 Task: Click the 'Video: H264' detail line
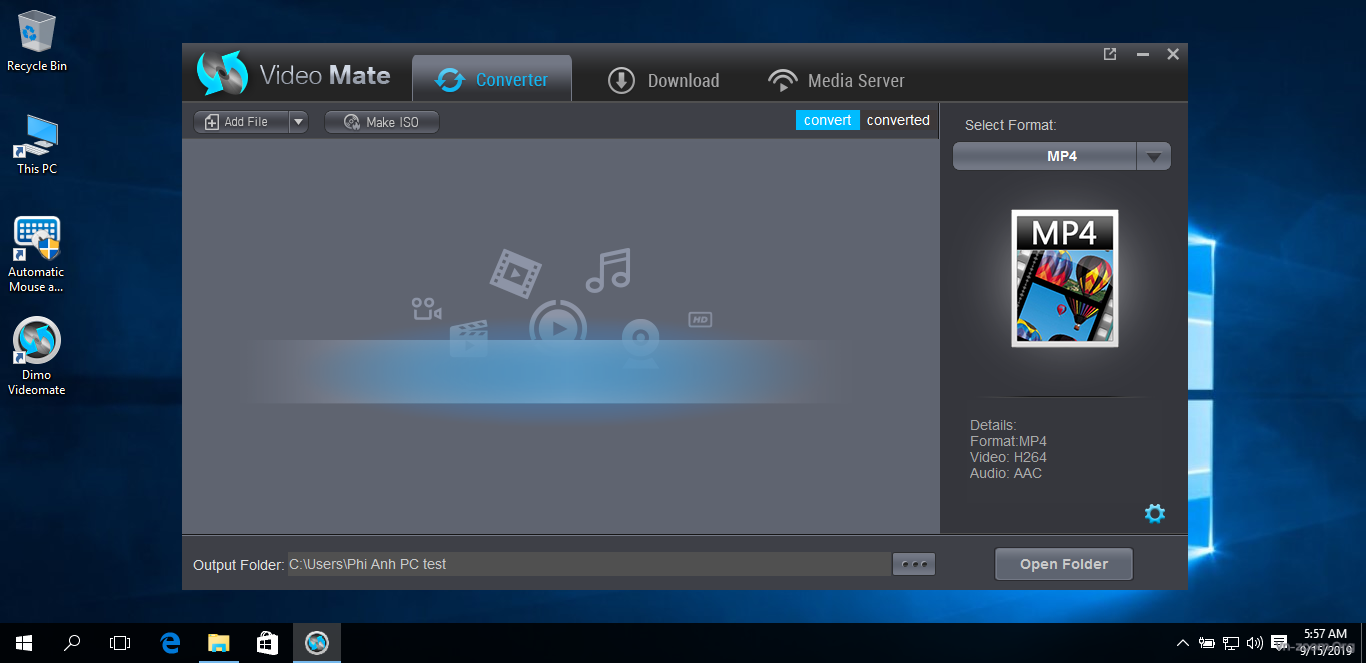[1008, 457]
